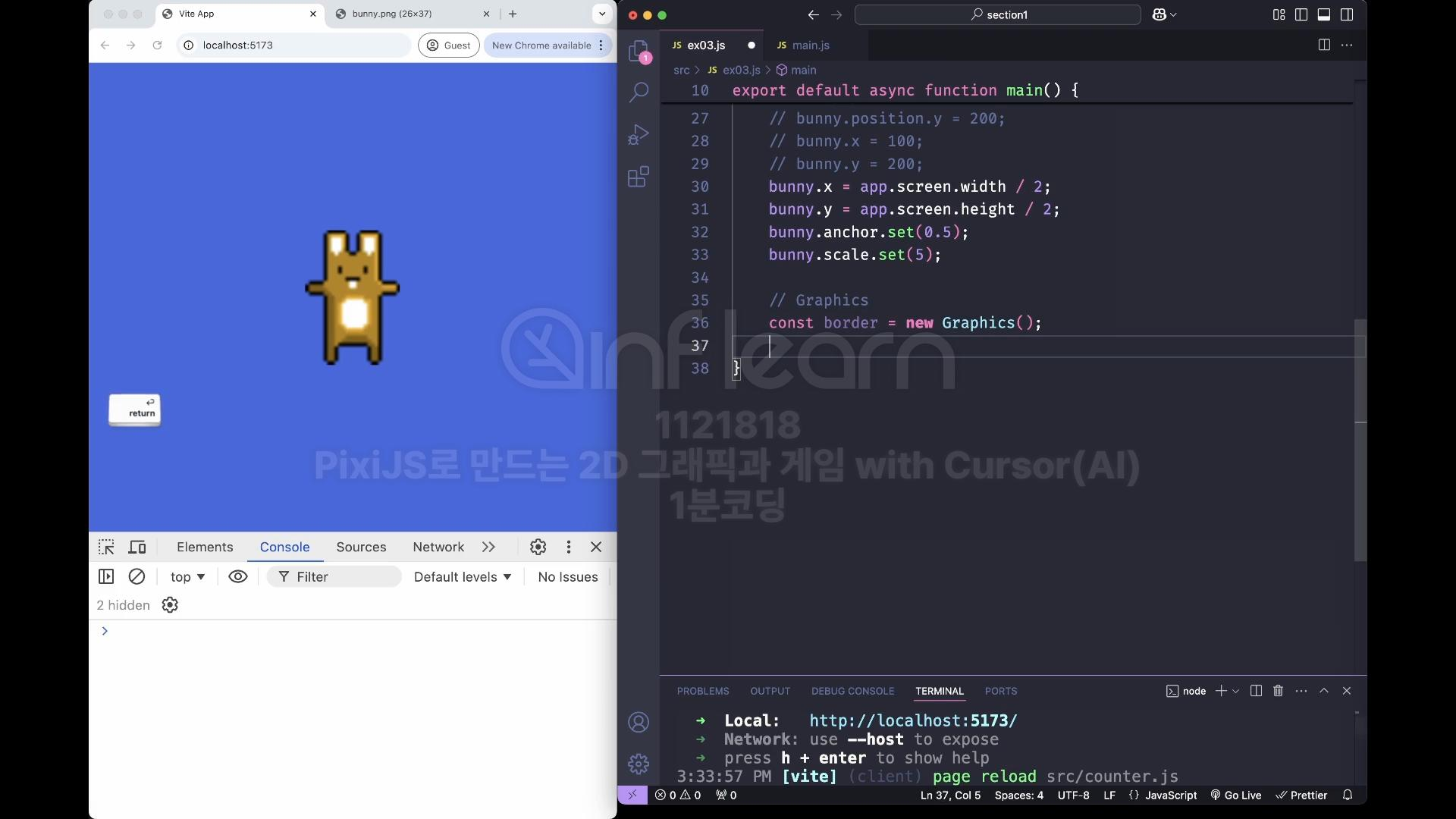This screenshot has width=1456, height=819.
Task: Open the Extensions view icon
Action: (x=639, y=177)
